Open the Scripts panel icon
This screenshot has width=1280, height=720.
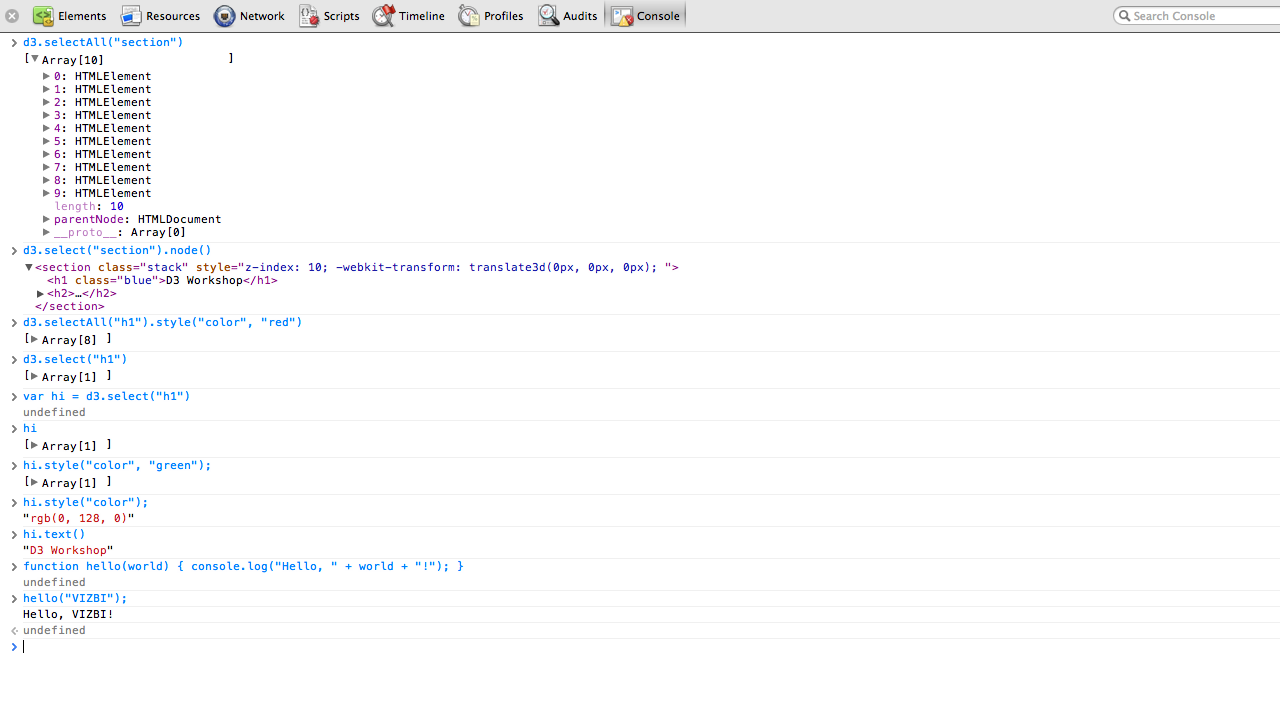(309, 16)
